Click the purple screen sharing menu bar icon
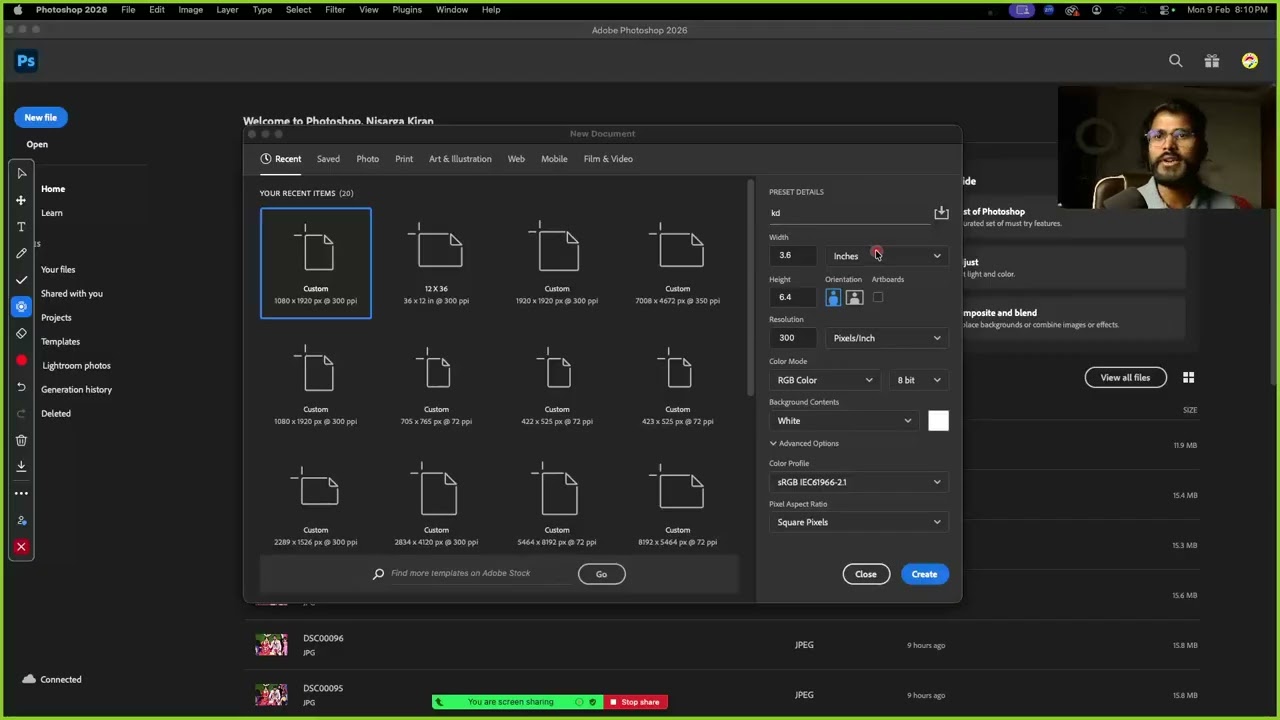The width and height of the screenshot is (1280, 720). point(1021,10)
